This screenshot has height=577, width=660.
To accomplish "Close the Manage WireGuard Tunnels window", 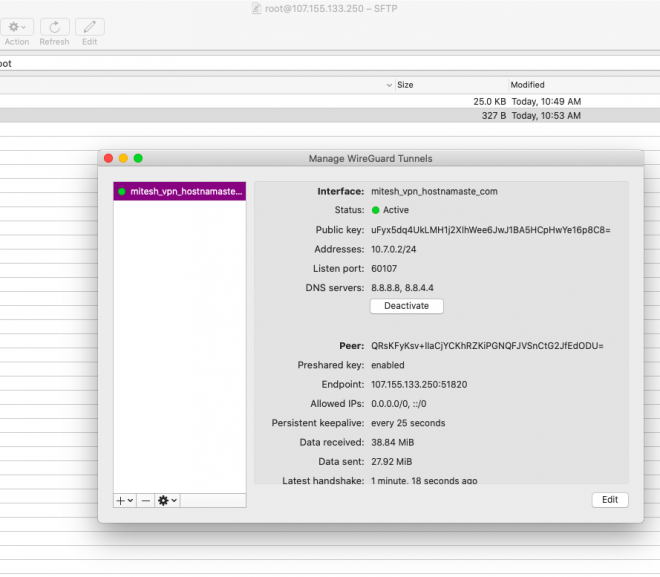I will pyautogui.click(x=109, y=158).
